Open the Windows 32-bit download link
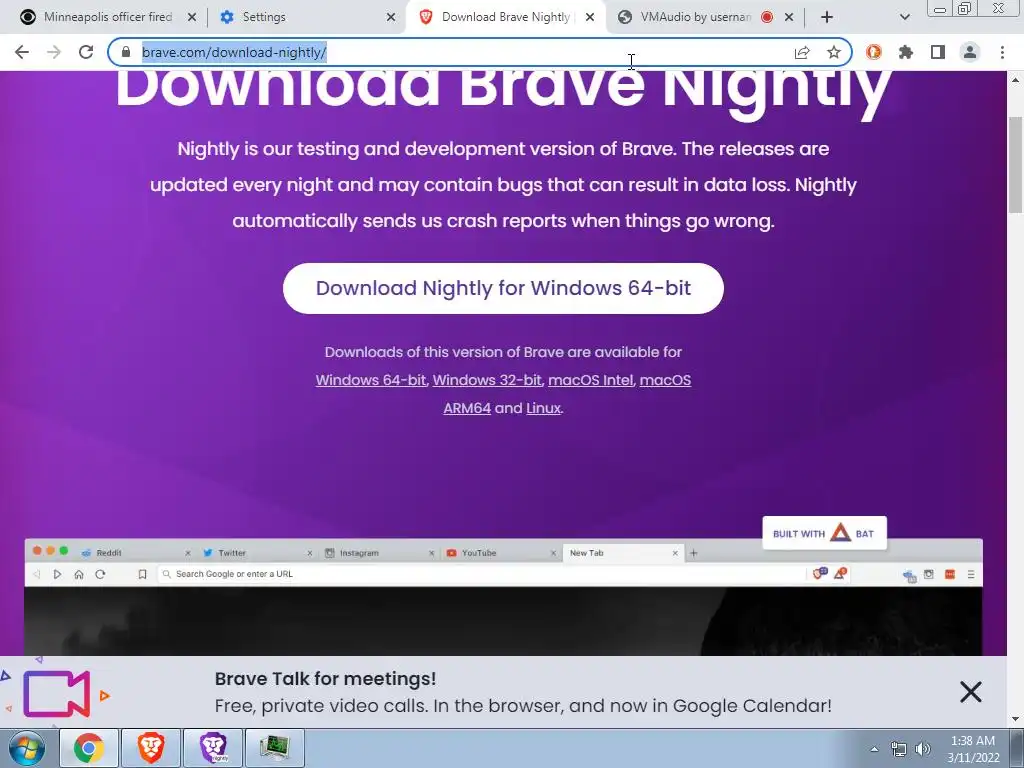 487,380
